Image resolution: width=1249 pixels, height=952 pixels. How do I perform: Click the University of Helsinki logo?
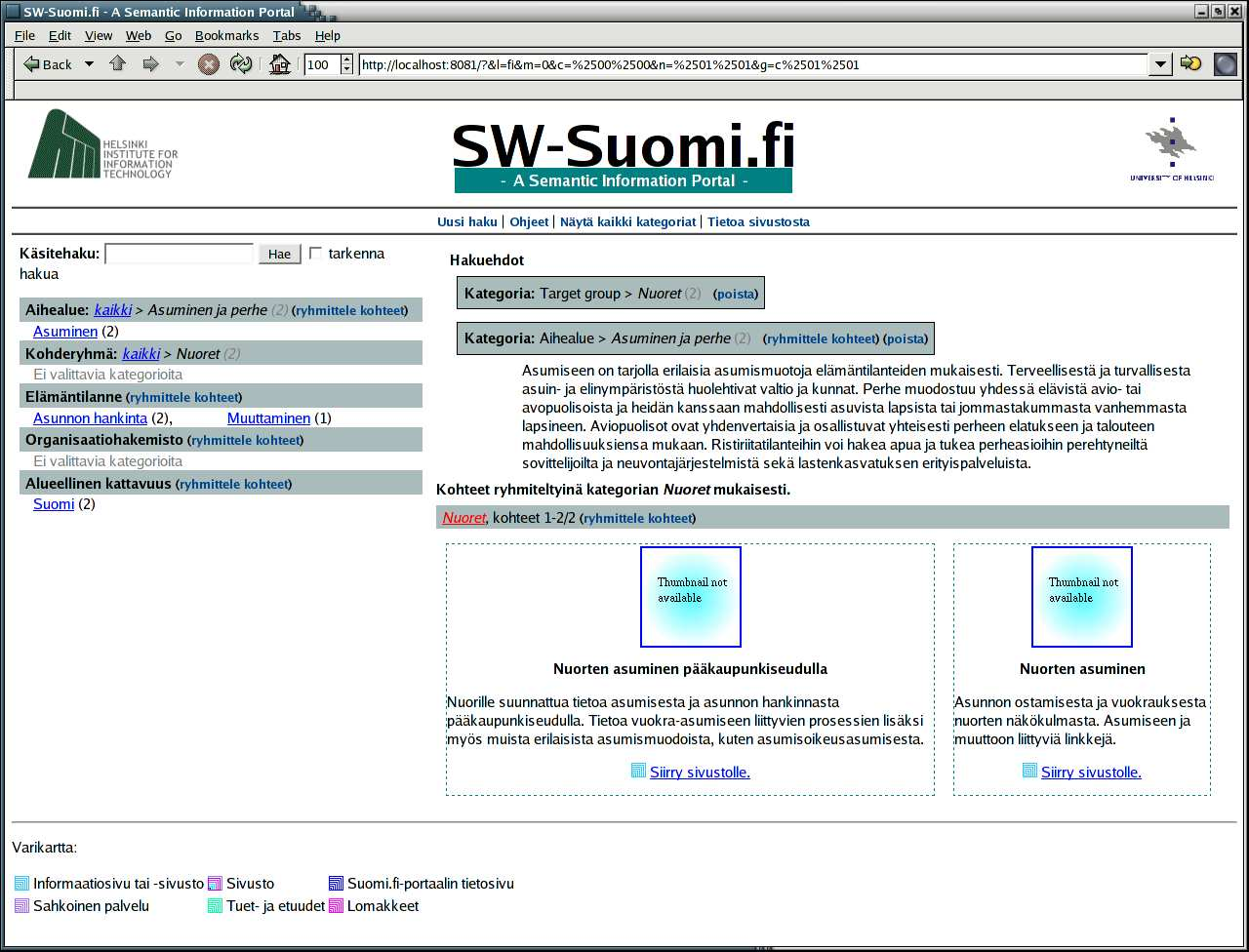coord(1171,149)
